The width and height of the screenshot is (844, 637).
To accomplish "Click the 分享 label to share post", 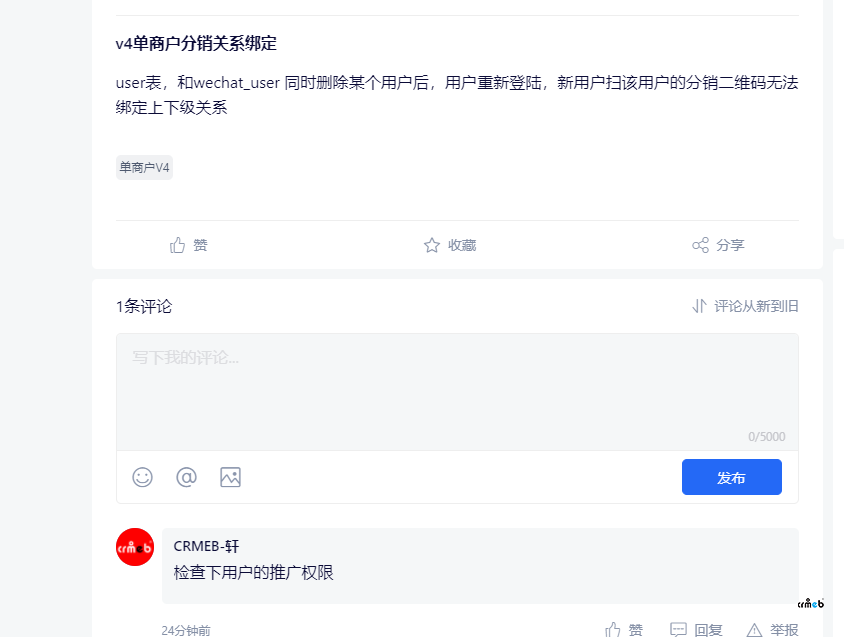I will pos(730,245).
